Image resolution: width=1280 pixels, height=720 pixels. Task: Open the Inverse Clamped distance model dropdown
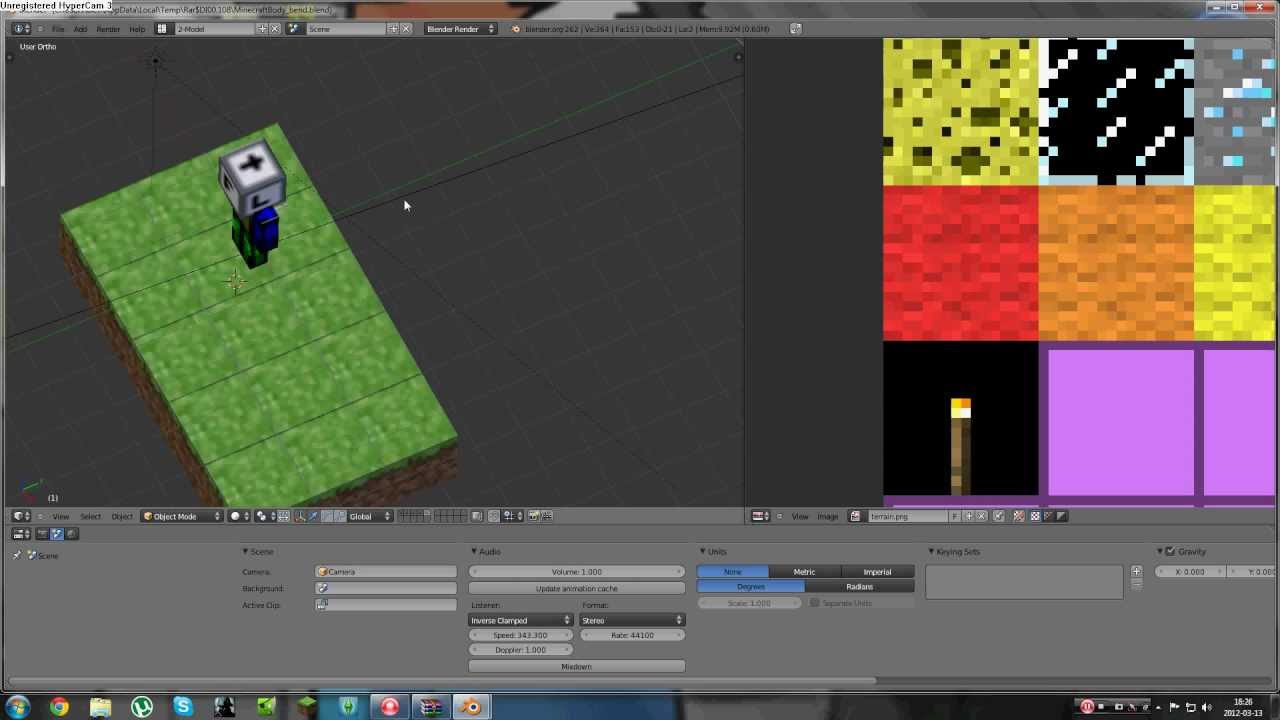pos(520,620)
